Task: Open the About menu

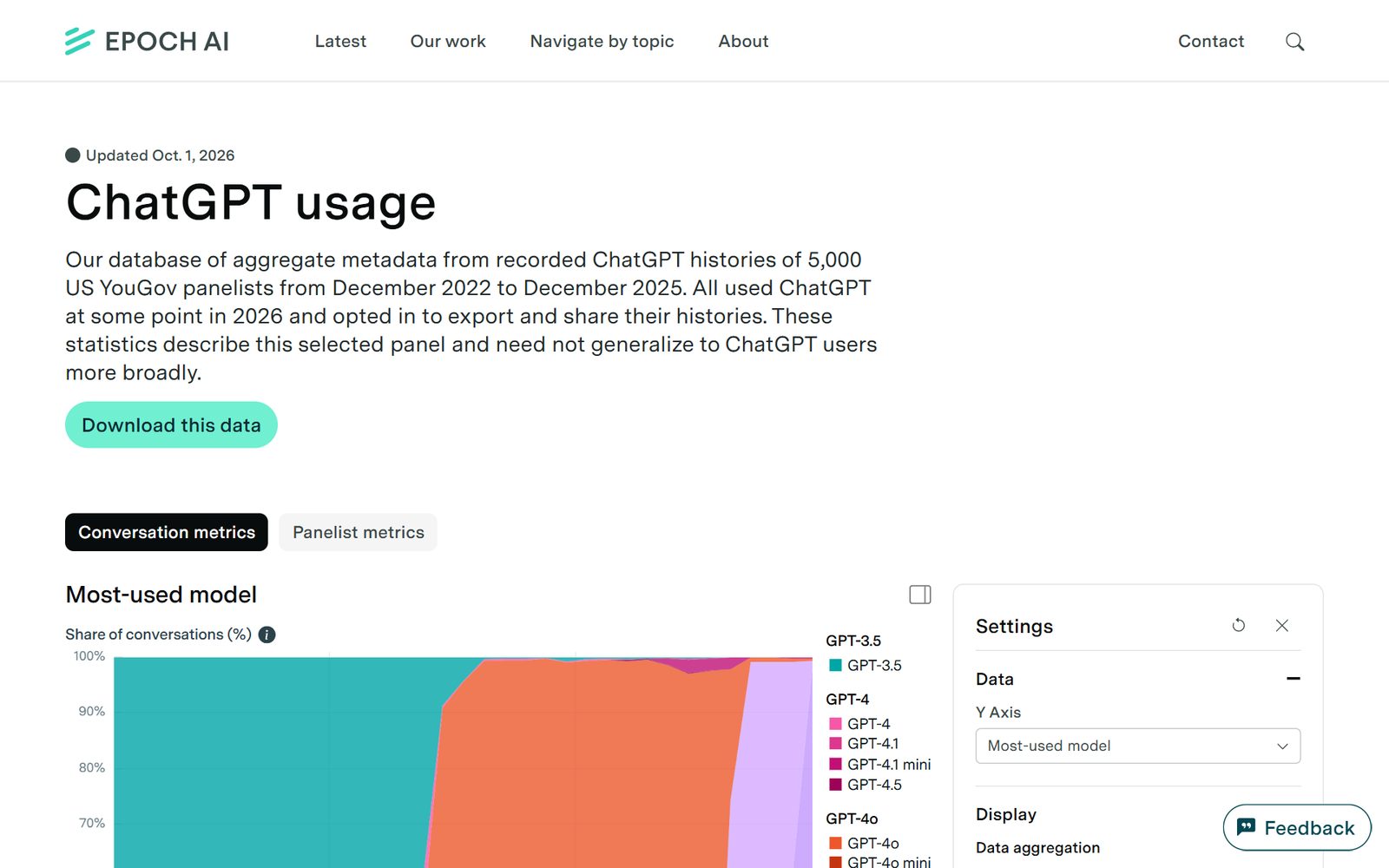Action: (x=743, y=41)
